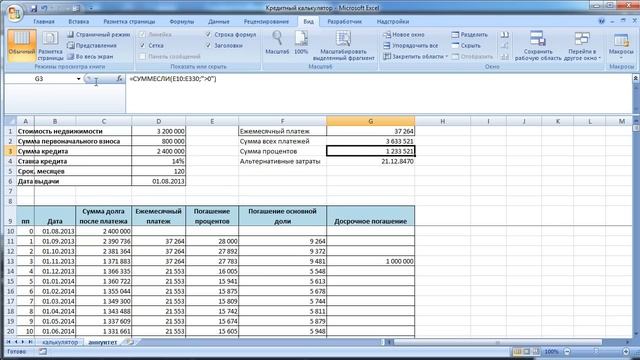640x360 pixels.
Task: Open the Макросы dropdown
Action: tap(621, 46)
